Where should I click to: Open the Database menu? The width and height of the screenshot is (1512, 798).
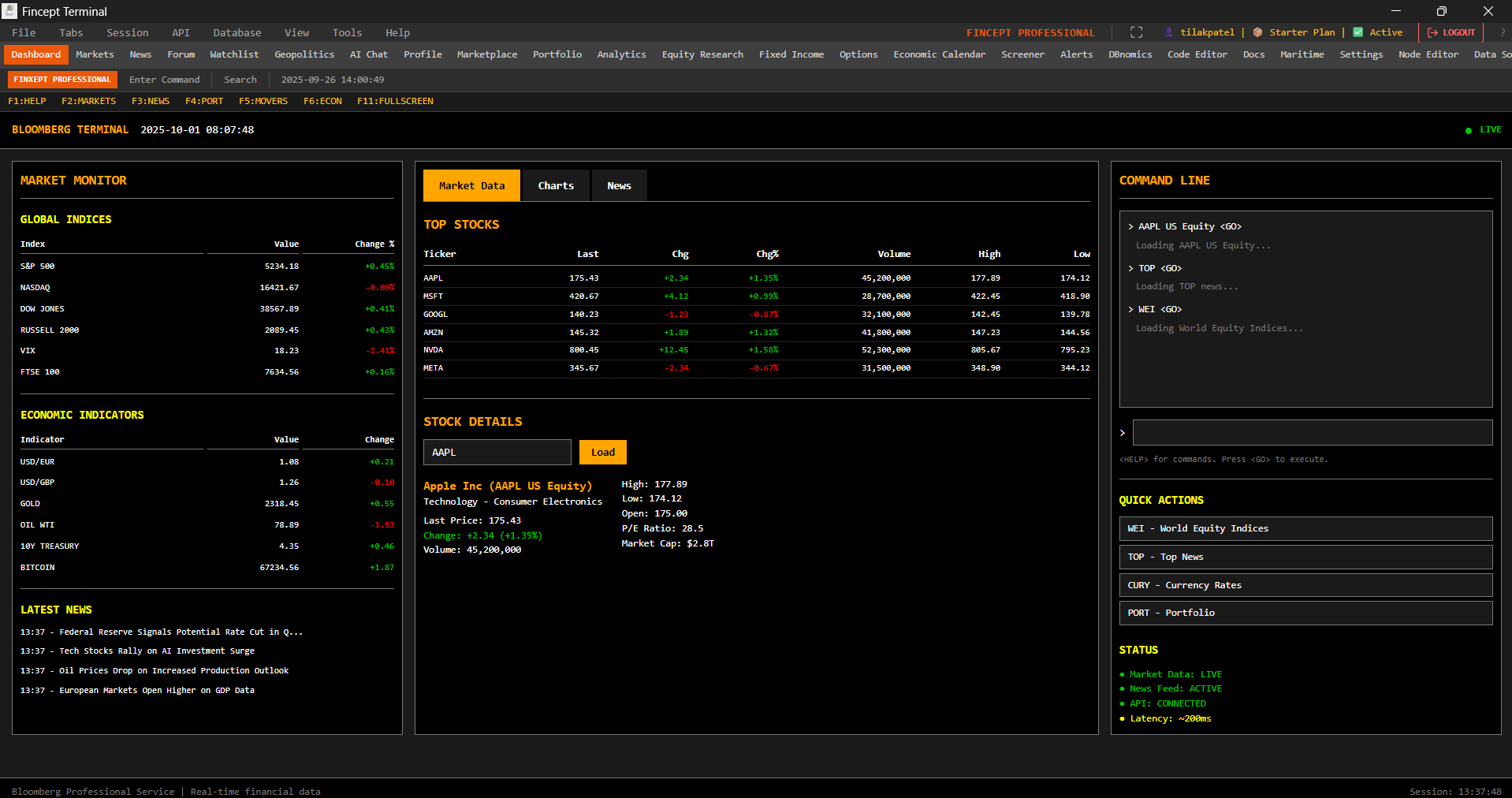(x=236, y=32)
